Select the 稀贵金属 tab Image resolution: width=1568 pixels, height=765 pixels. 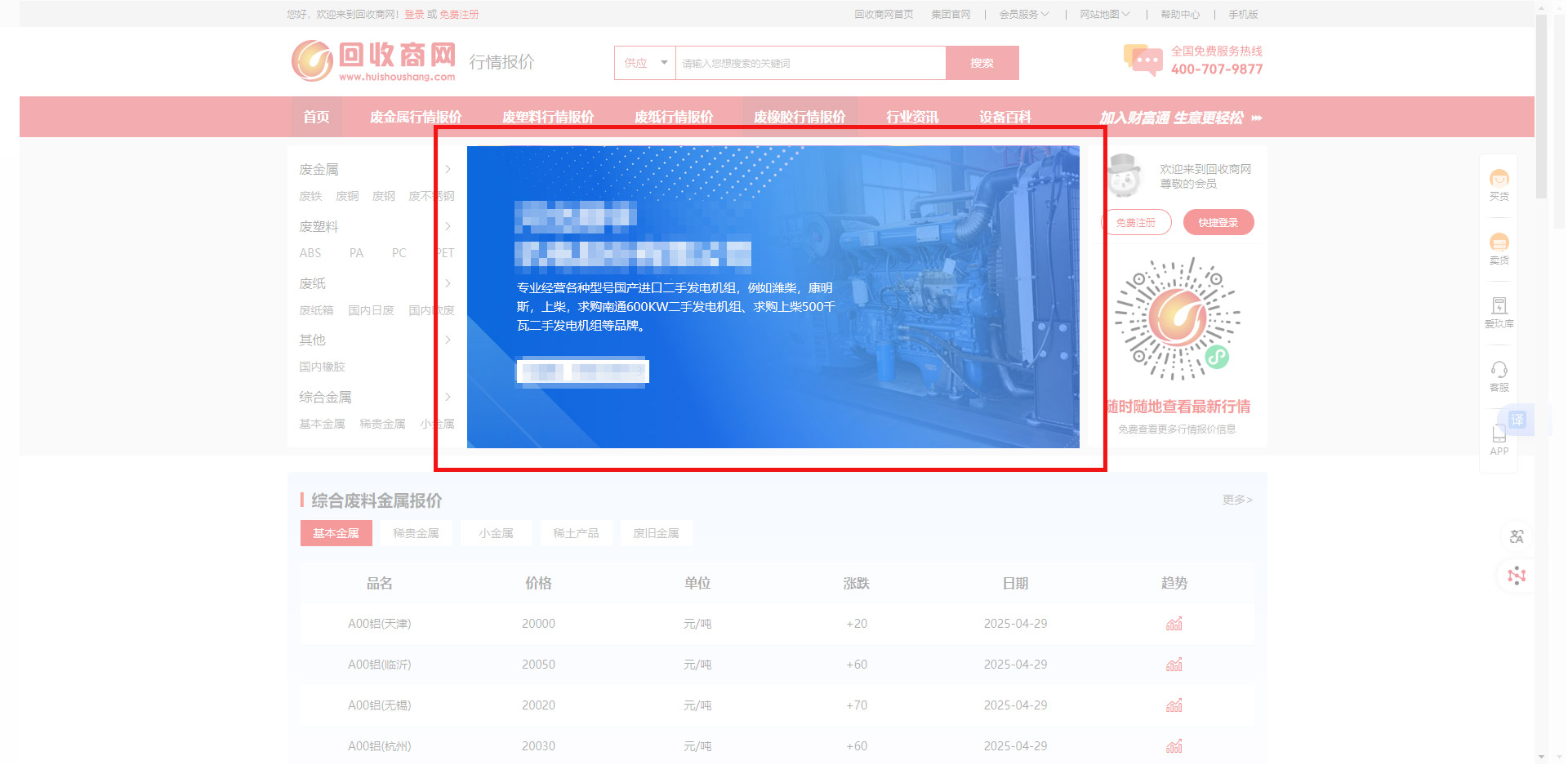point(416,533)
